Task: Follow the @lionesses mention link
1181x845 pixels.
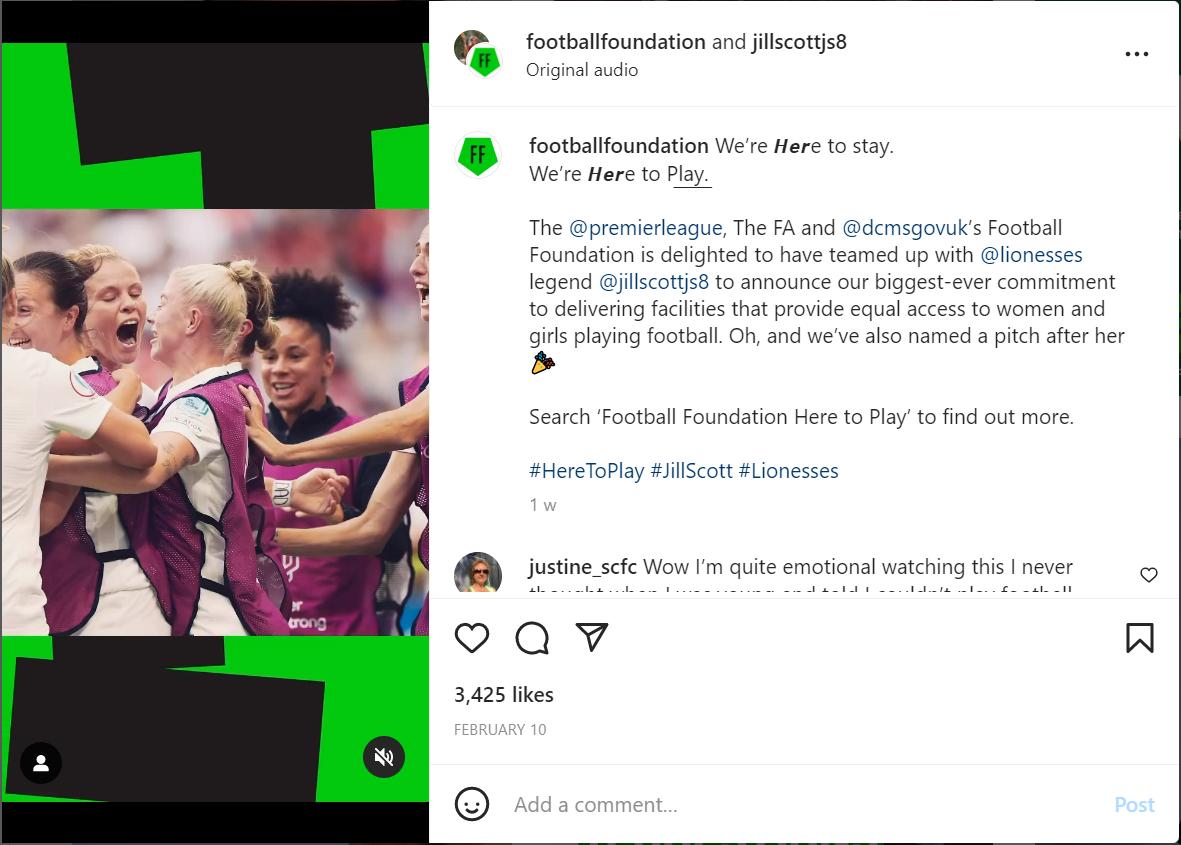Action: tap(1031, 255)
